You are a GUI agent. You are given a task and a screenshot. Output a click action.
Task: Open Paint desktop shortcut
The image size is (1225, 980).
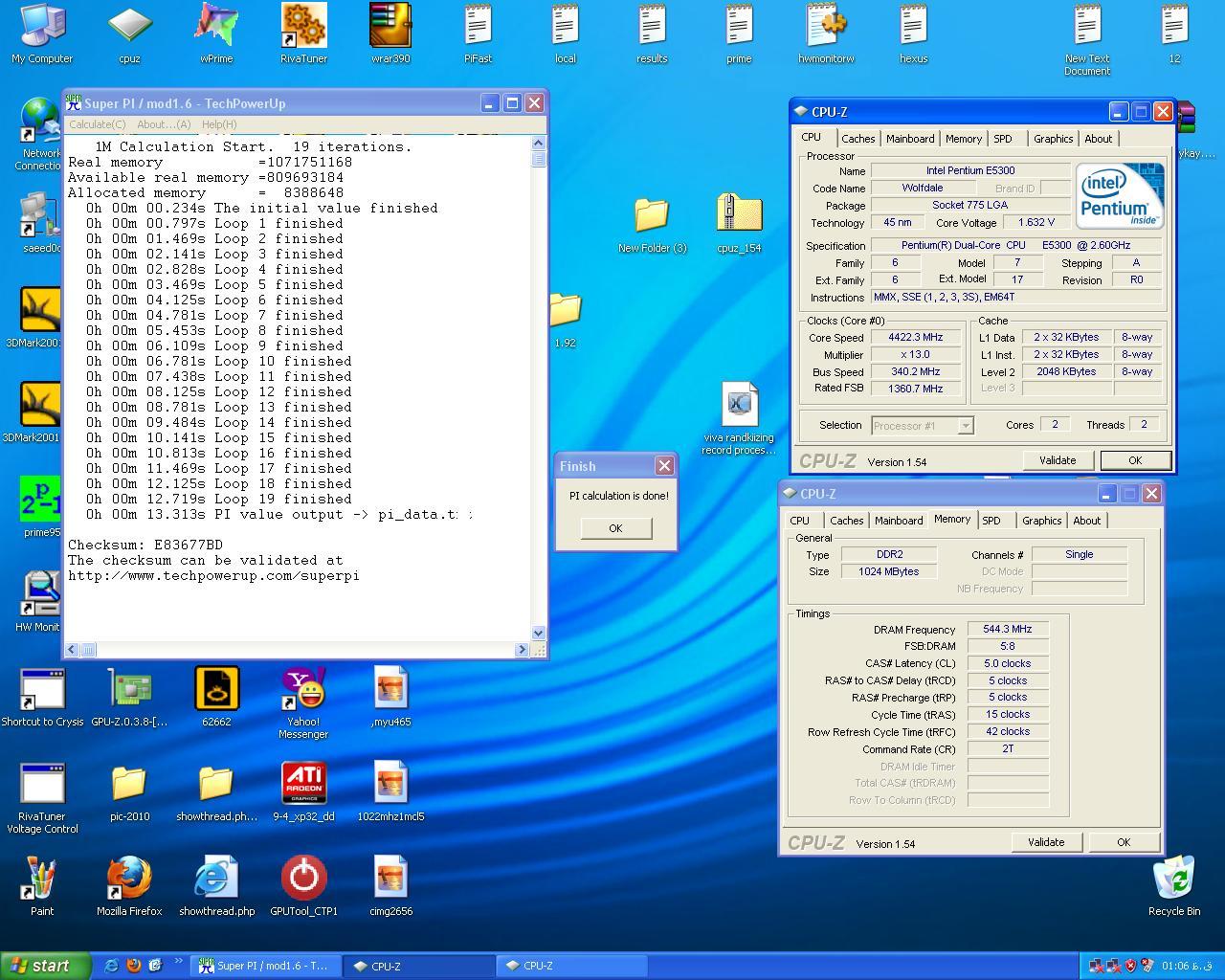[42, 886]
